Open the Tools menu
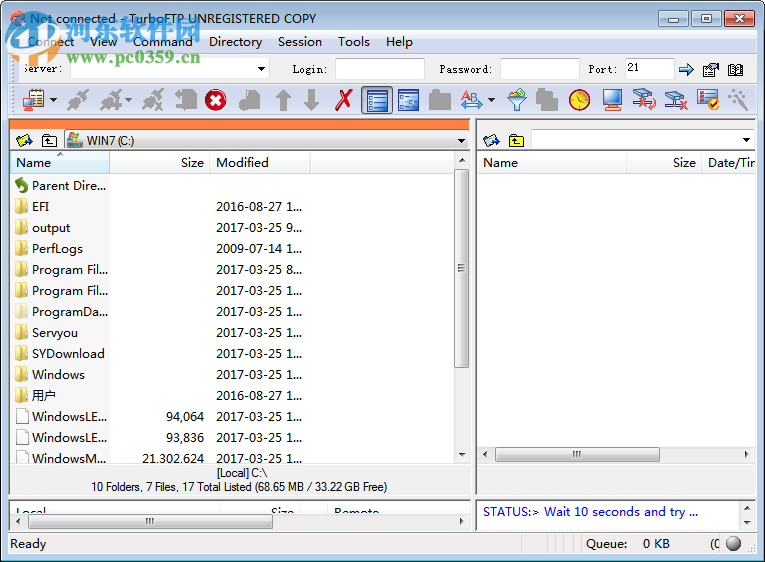 354,42
